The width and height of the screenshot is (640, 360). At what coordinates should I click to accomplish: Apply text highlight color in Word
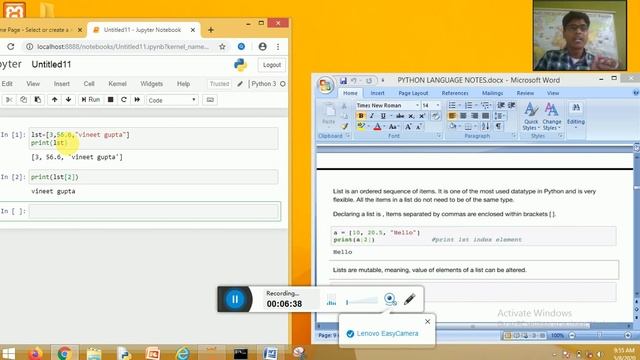[360, 127]
